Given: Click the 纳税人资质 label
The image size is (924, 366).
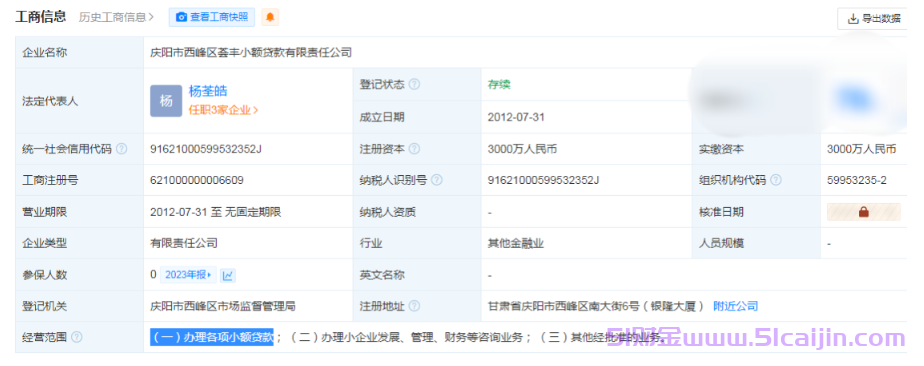Looking at the screenshot, I should click(x=388, y=212).
